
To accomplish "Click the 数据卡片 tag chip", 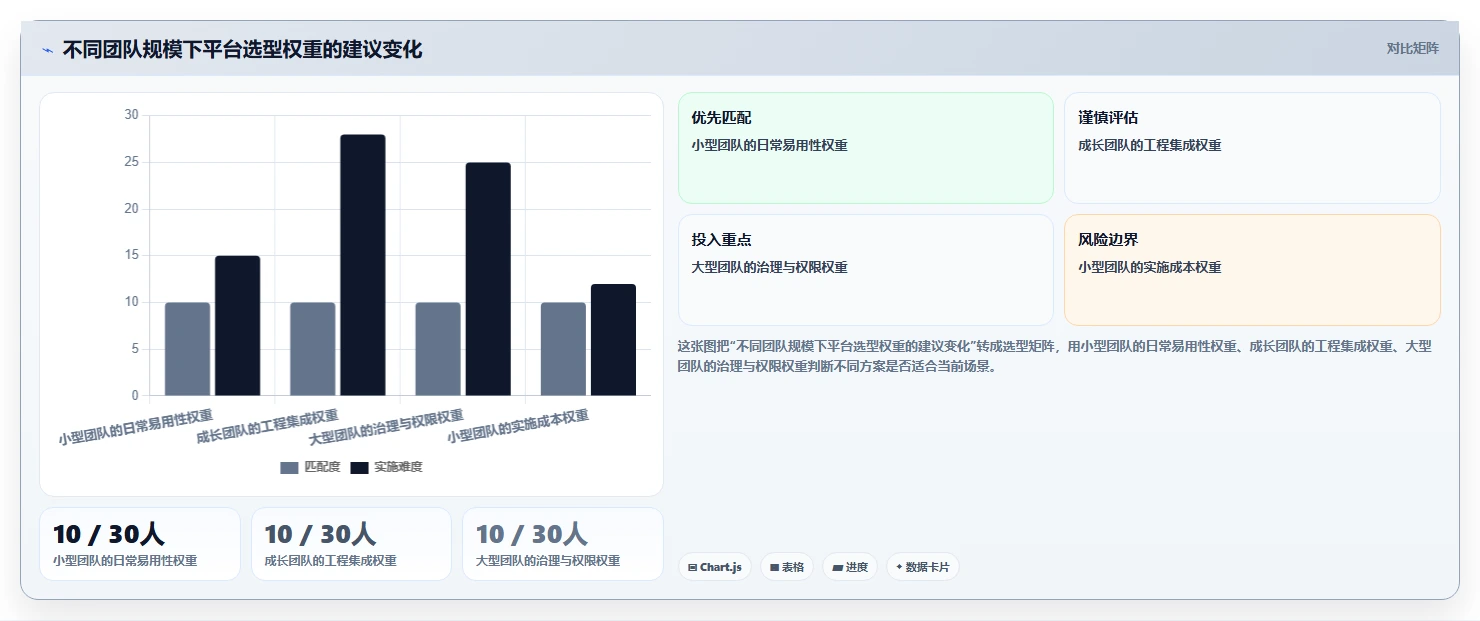I will pos(922,567).
